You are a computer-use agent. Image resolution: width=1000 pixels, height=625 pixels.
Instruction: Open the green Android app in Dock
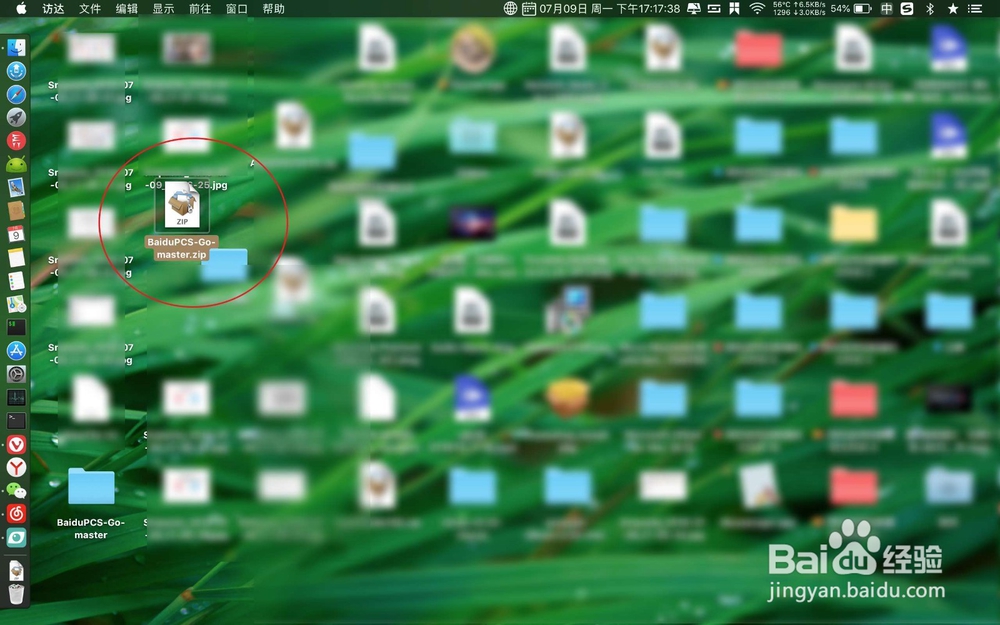click(x=16, y=165)
